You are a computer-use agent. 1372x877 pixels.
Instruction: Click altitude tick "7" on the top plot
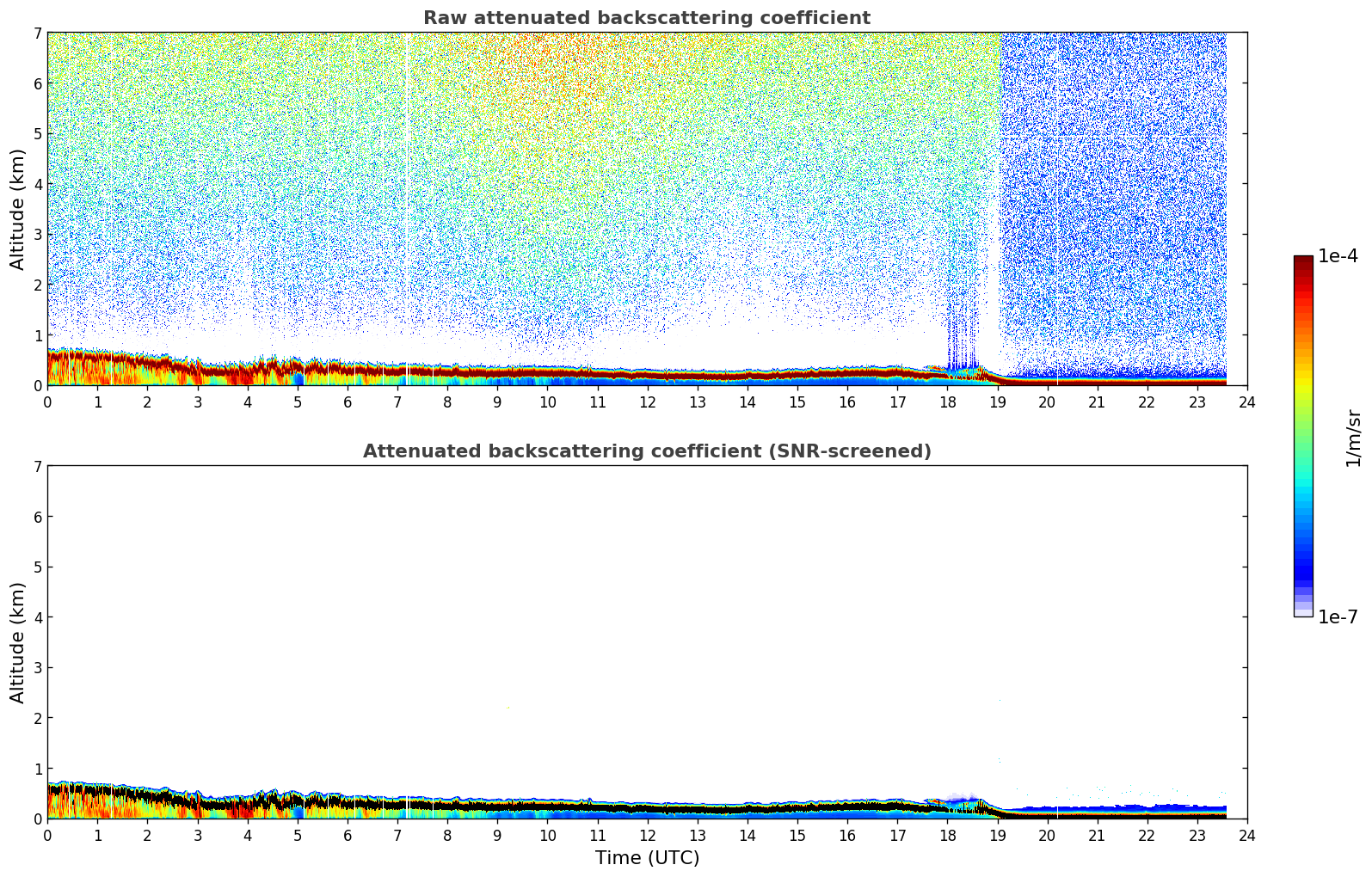coord(37,33)
